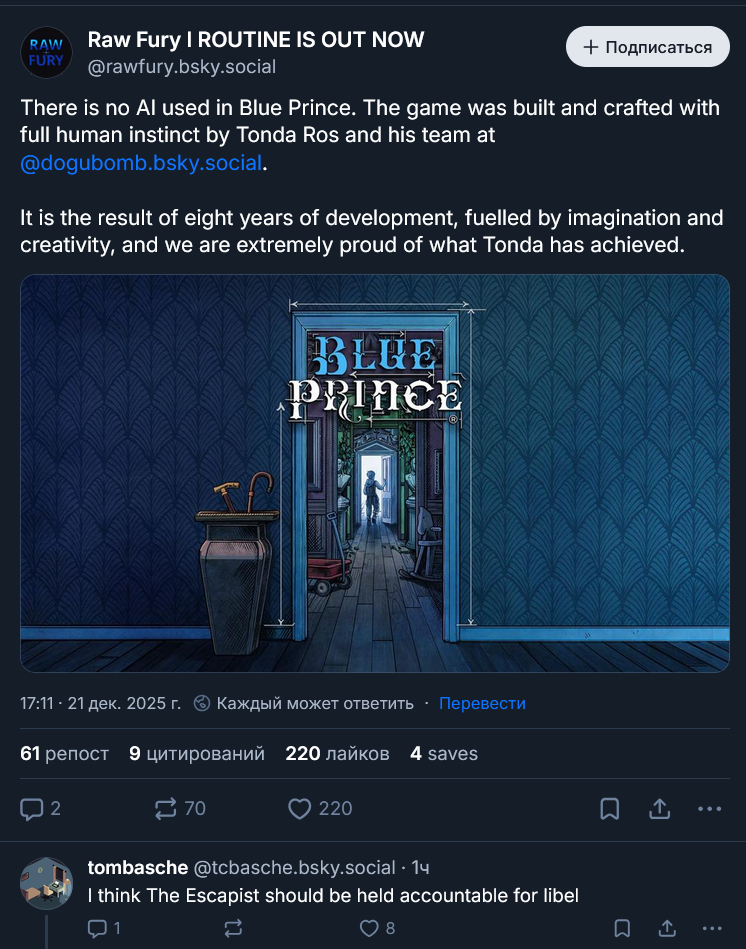View the 220 лайков list

[337, 754]
